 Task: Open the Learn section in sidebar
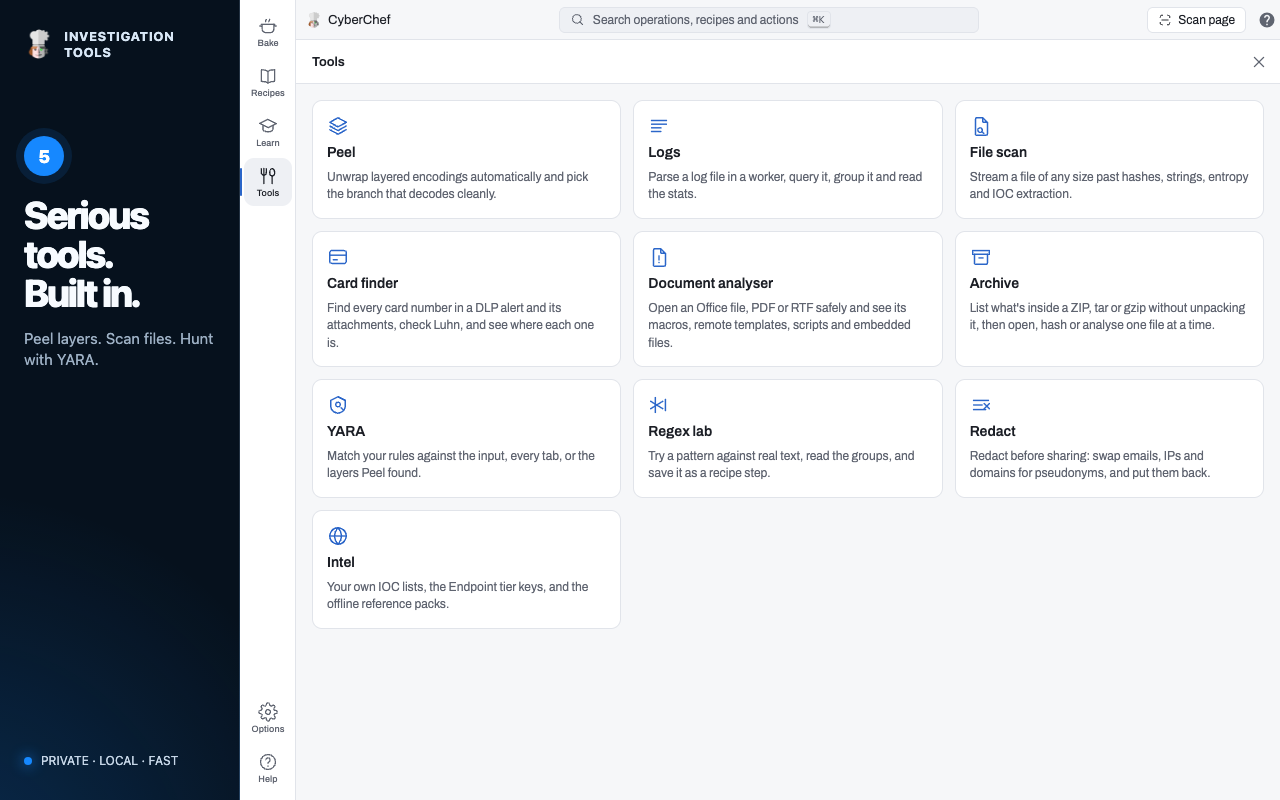(268, 132)
